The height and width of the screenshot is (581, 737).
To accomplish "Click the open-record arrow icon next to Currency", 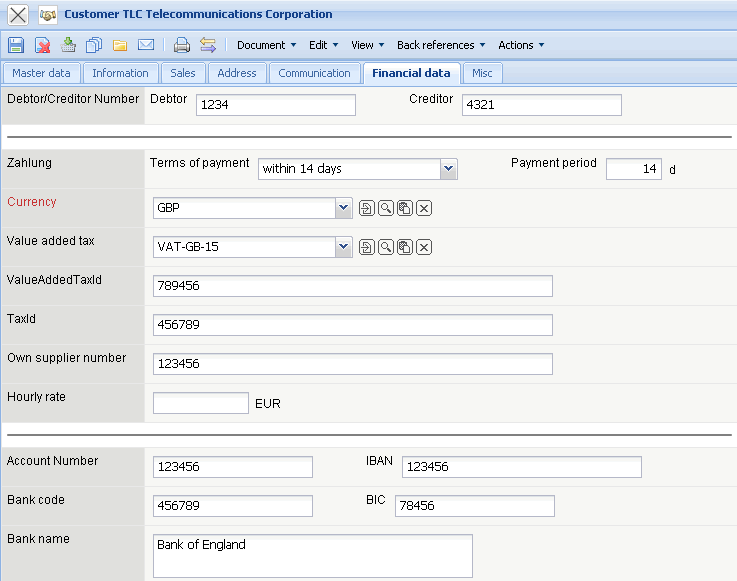I will (367, 208).
